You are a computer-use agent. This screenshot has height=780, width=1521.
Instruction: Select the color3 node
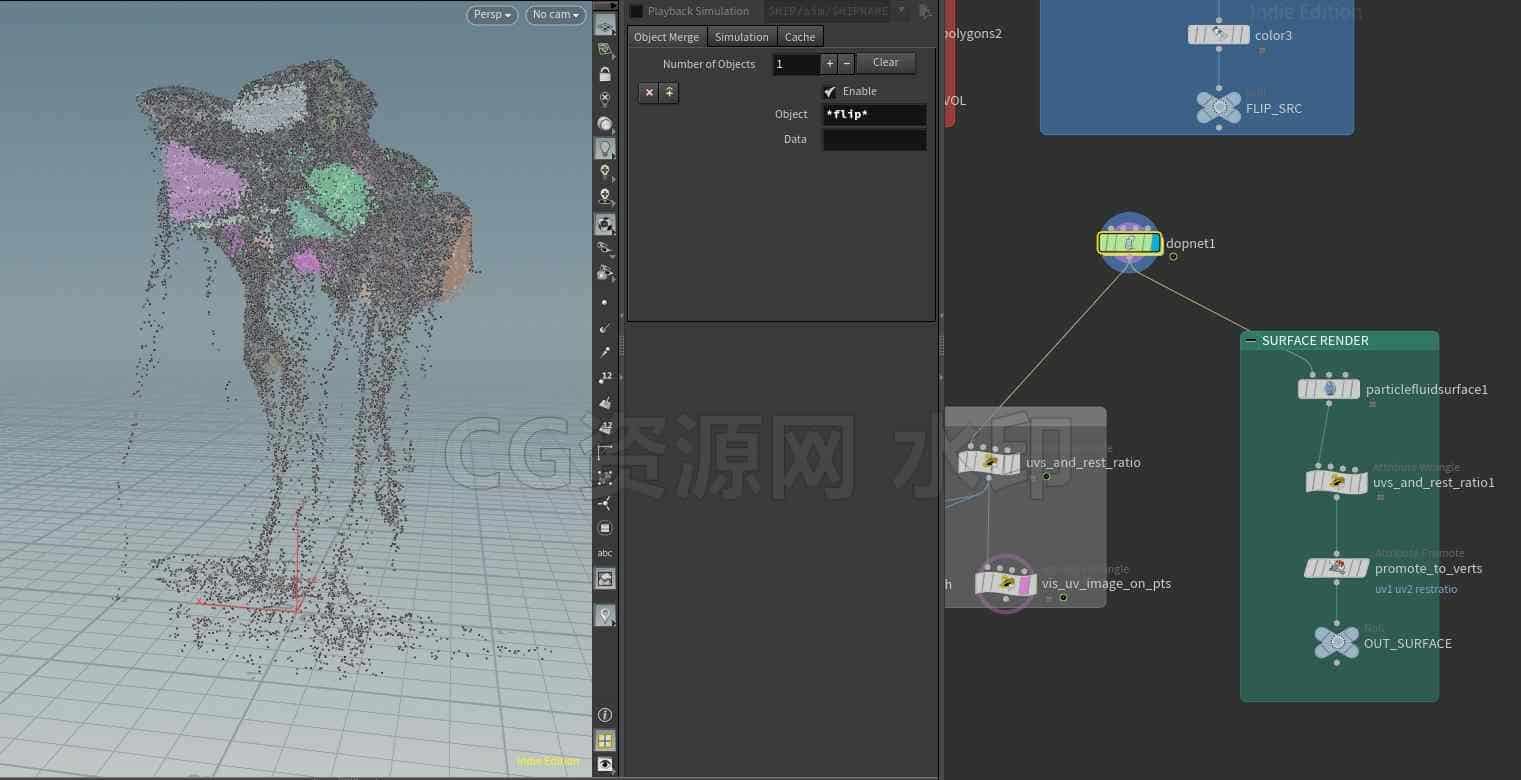(x=1219, y=35)
